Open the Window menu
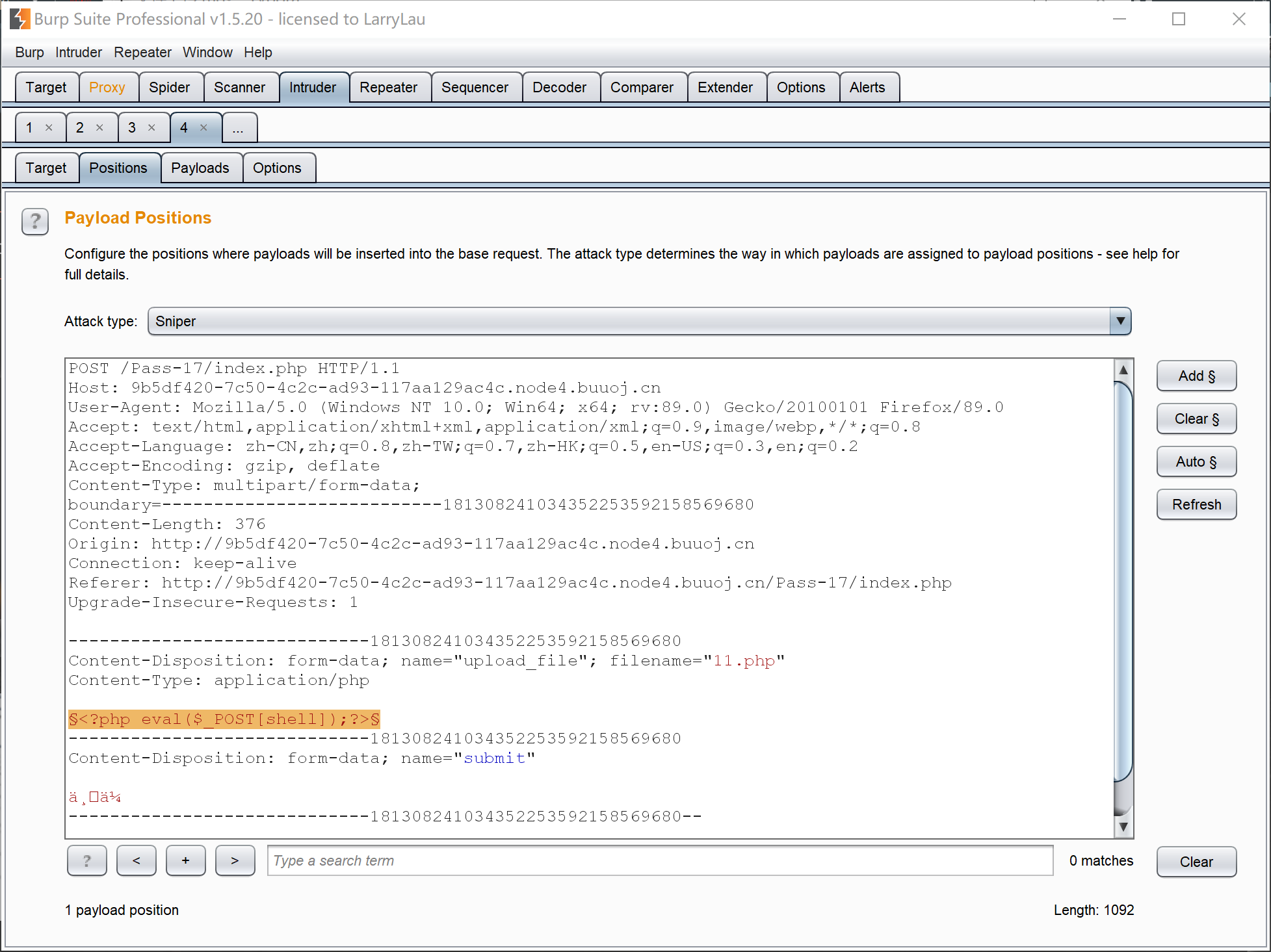 [x=207, y=52]
